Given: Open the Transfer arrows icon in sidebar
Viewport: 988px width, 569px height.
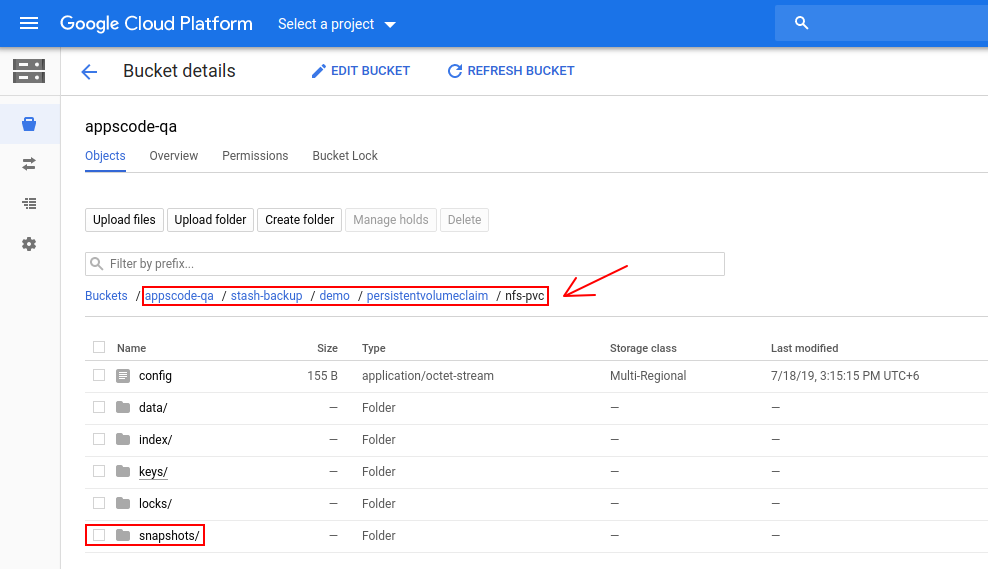Looking at the screenshot, I should pyautogui.click(x=29, y=163).
